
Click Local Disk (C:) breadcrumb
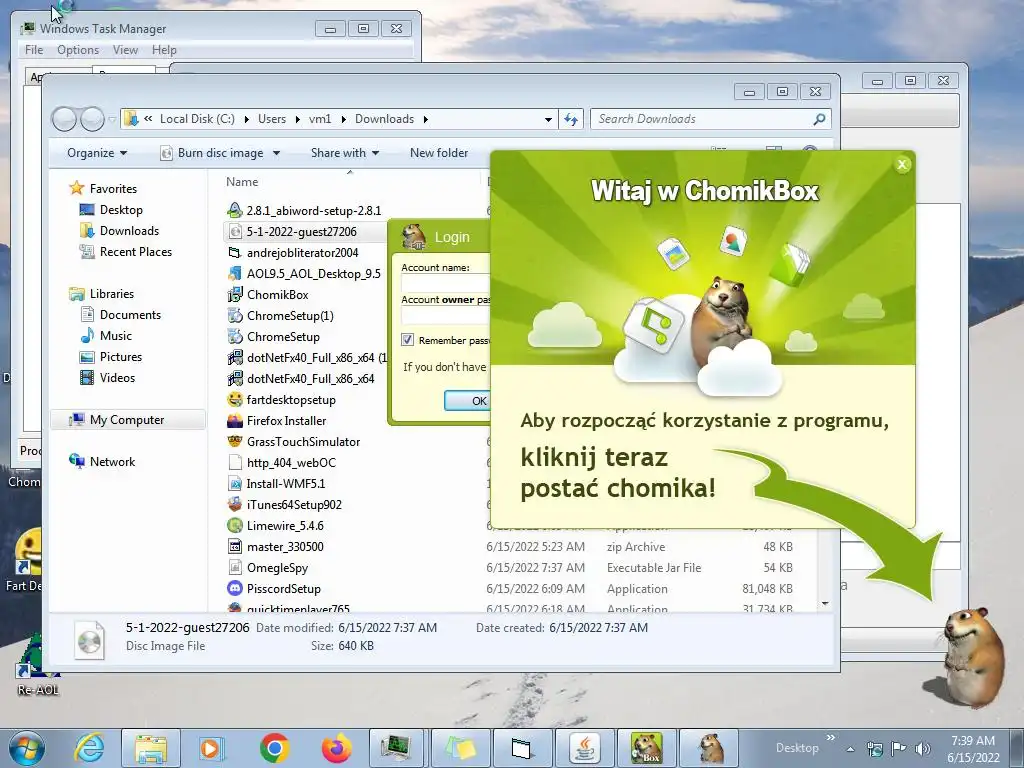pyautogui.click(x=197, y=119)
